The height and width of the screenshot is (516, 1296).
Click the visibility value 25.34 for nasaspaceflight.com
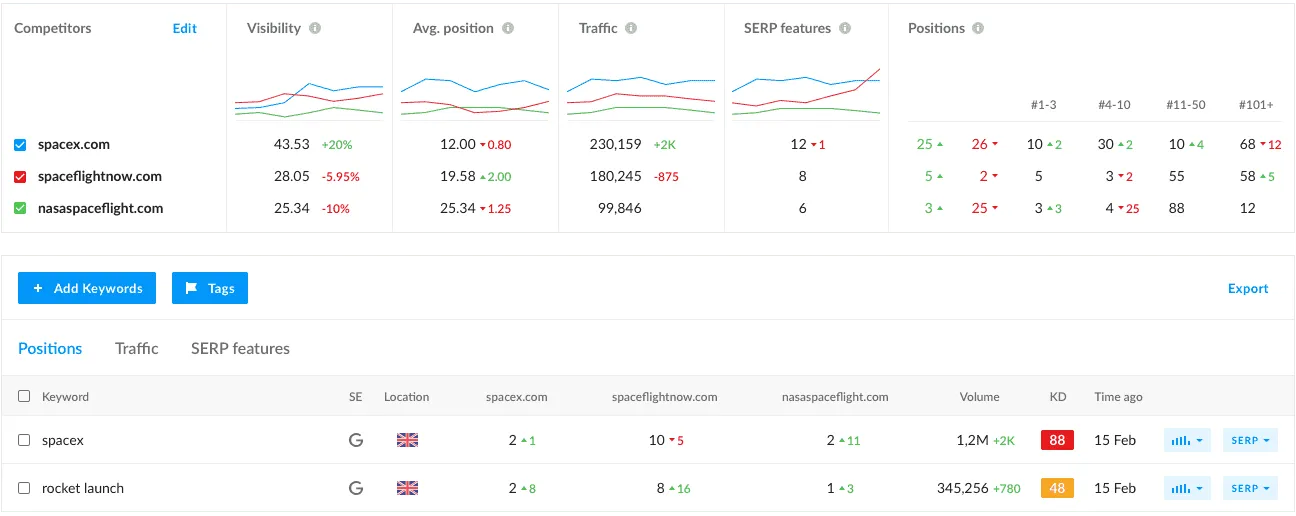292,208
